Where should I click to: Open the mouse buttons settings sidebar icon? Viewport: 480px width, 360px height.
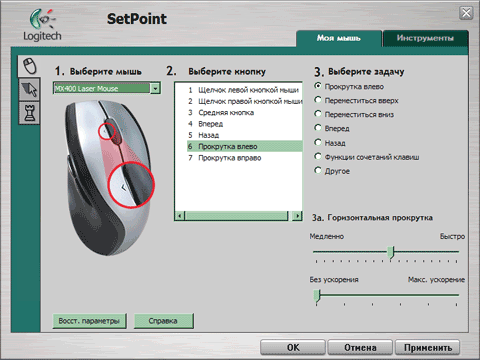pyautogui.click(x=30, y=66)
